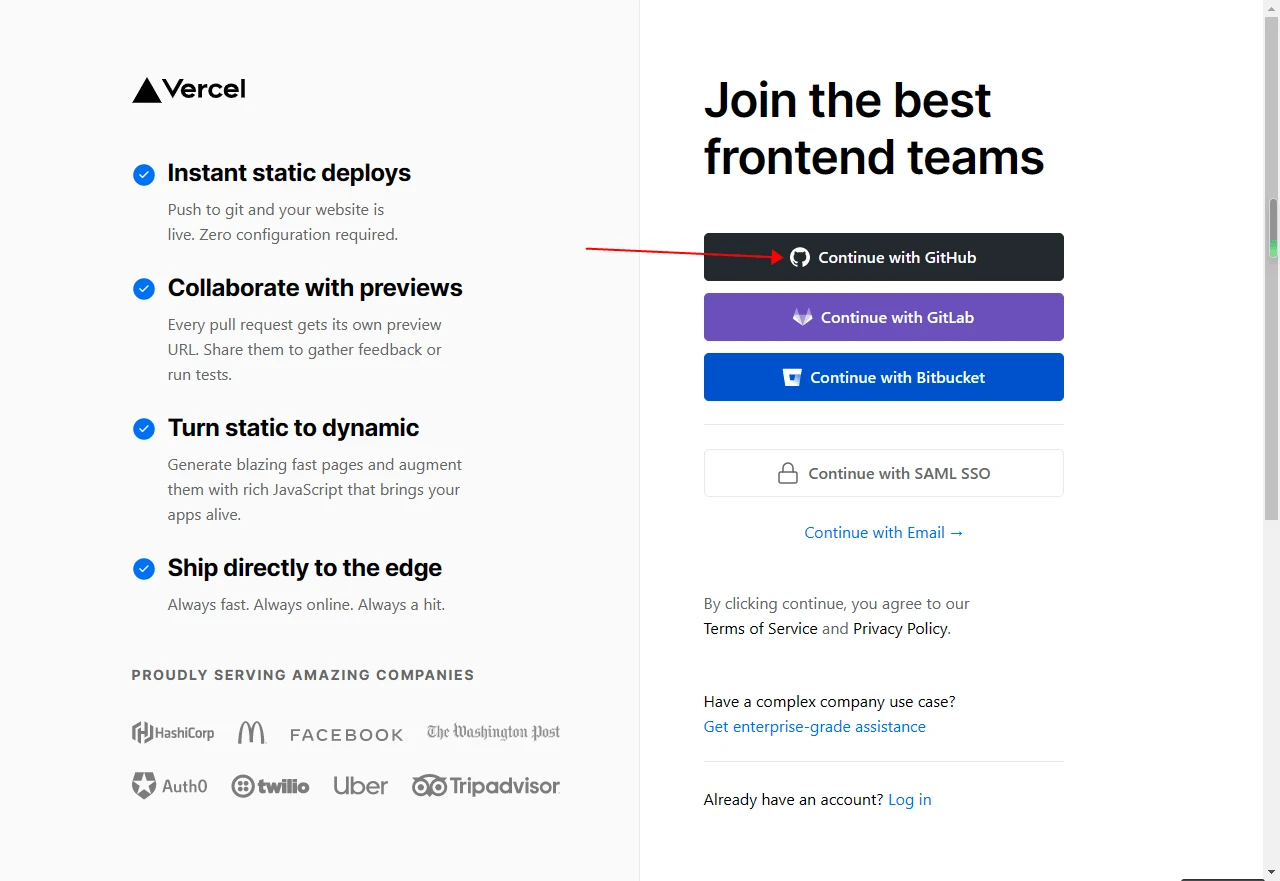Click the GitLab fox icon
The height and width of the screenshot is (881, 1280).
click(803, 317)
